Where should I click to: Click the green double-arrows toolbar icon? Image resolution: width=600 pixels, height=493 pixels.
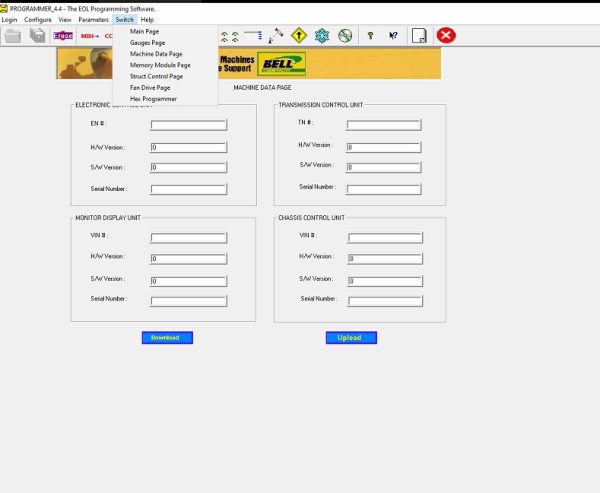(x=230, y=37)
